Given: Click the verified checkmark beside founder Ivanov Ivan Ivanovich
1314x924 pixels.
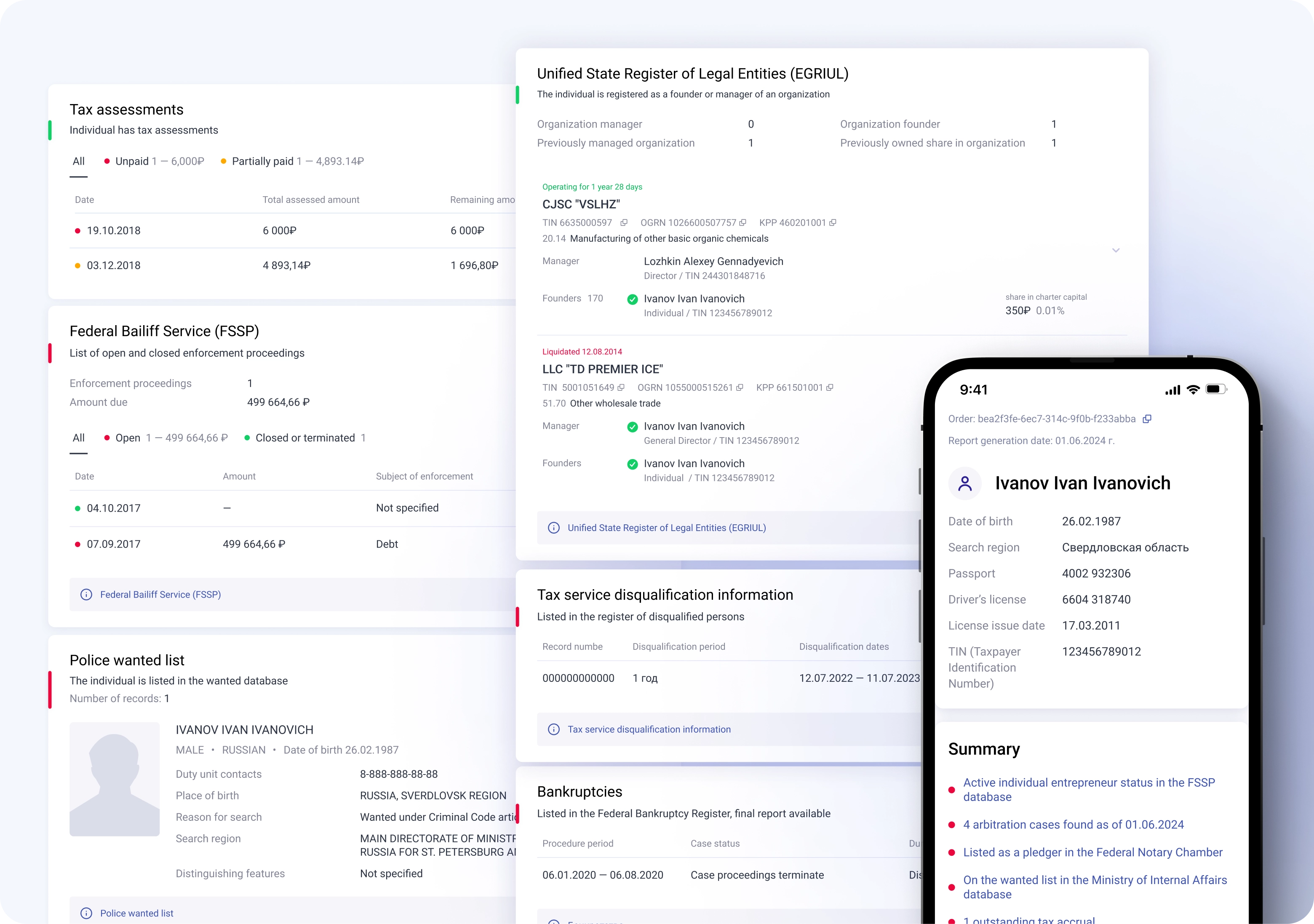Looking at the screenshot, I should coord(633,299).
